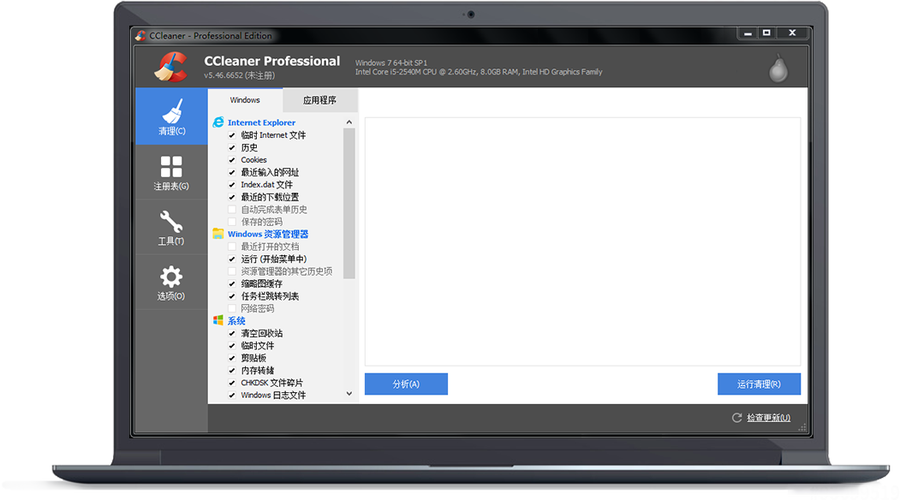Toggle 缩略图缓存 checkbox
The image size is (900, 500).
(x=232, y=284)
